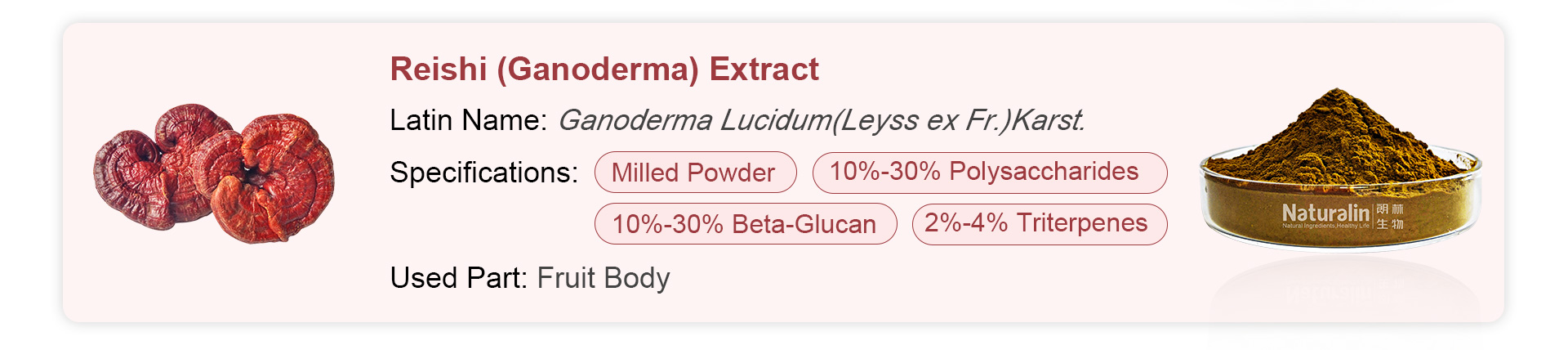
Task: Select the 2%-4% Triterpenes tag
Action: point(1039,223)
